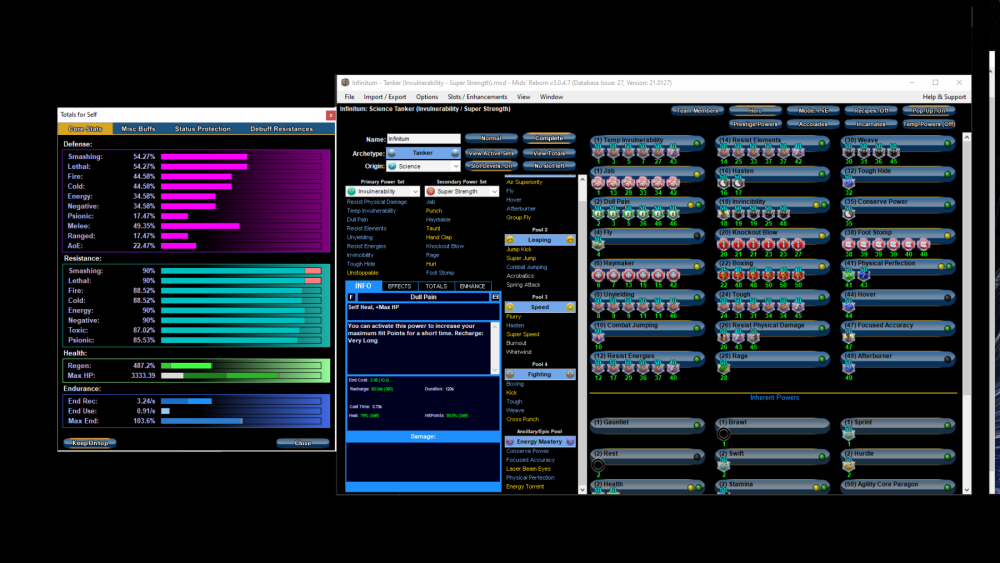The width and height of the screenshot is (1000, 563).
Task: Click the Name field containing Infinitum
Action: [424, 139]
